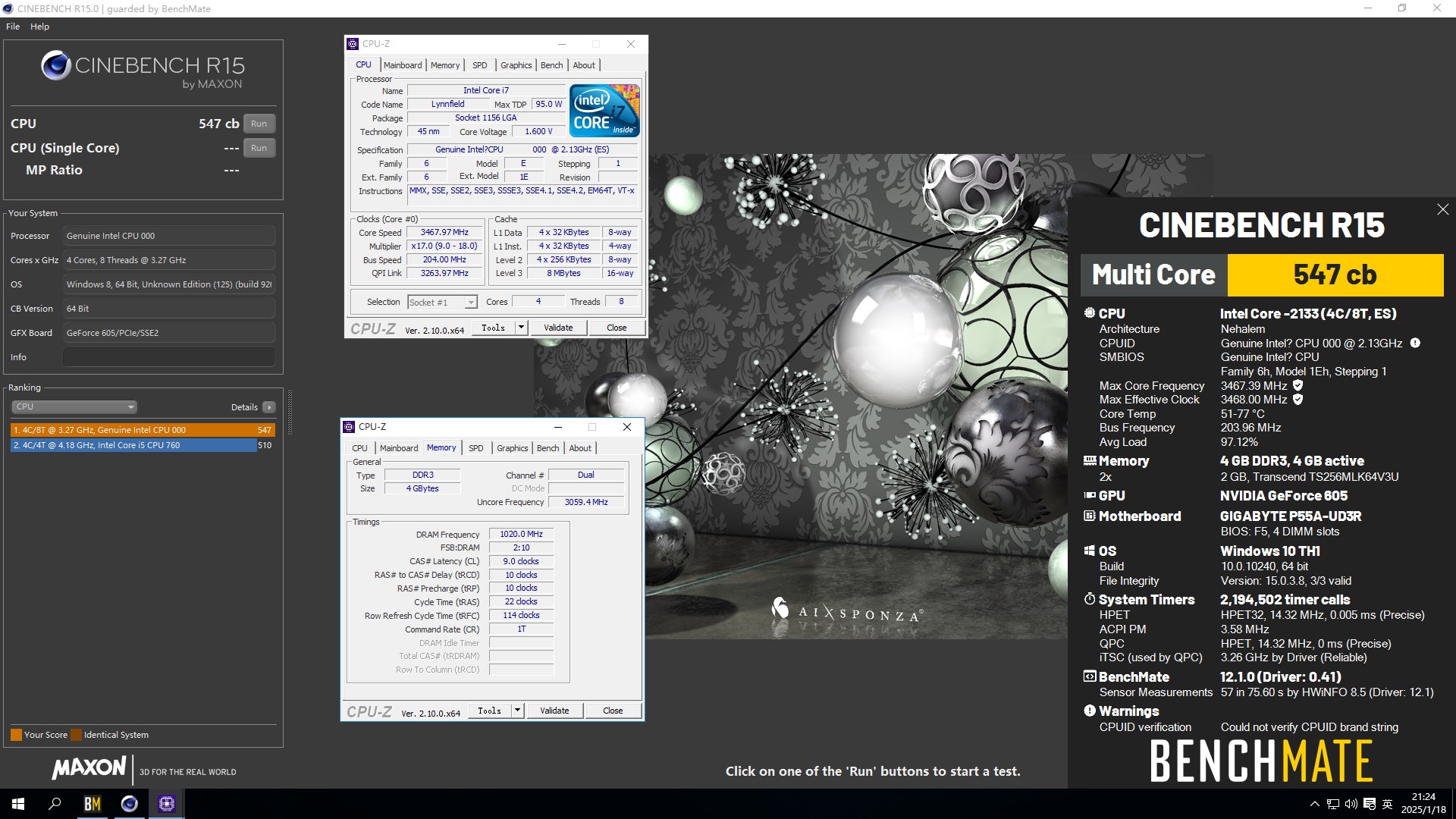Expand Tools dropdown arrow in upper CPU-Z
The width and height of the screenshot is (1456, 819).
click(x=521, y=328)
